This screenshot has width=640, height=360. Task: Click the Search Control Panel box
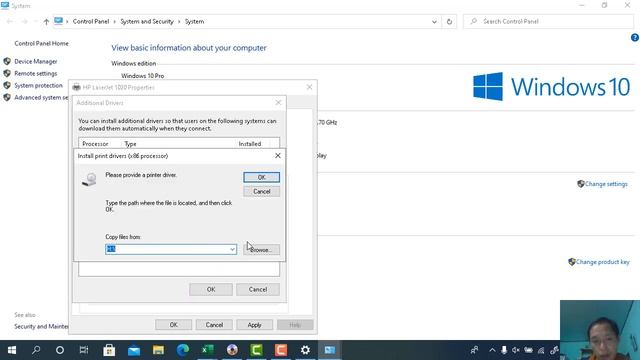pos(548,22)
